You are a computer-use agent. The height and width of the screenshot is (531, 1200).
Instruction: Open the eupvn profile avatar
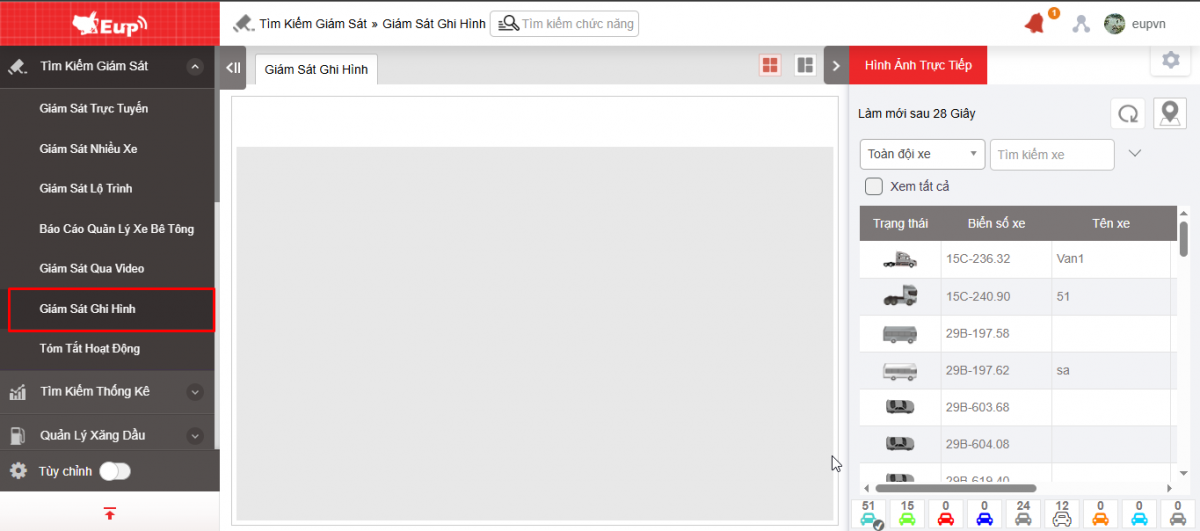(1114, 24)
